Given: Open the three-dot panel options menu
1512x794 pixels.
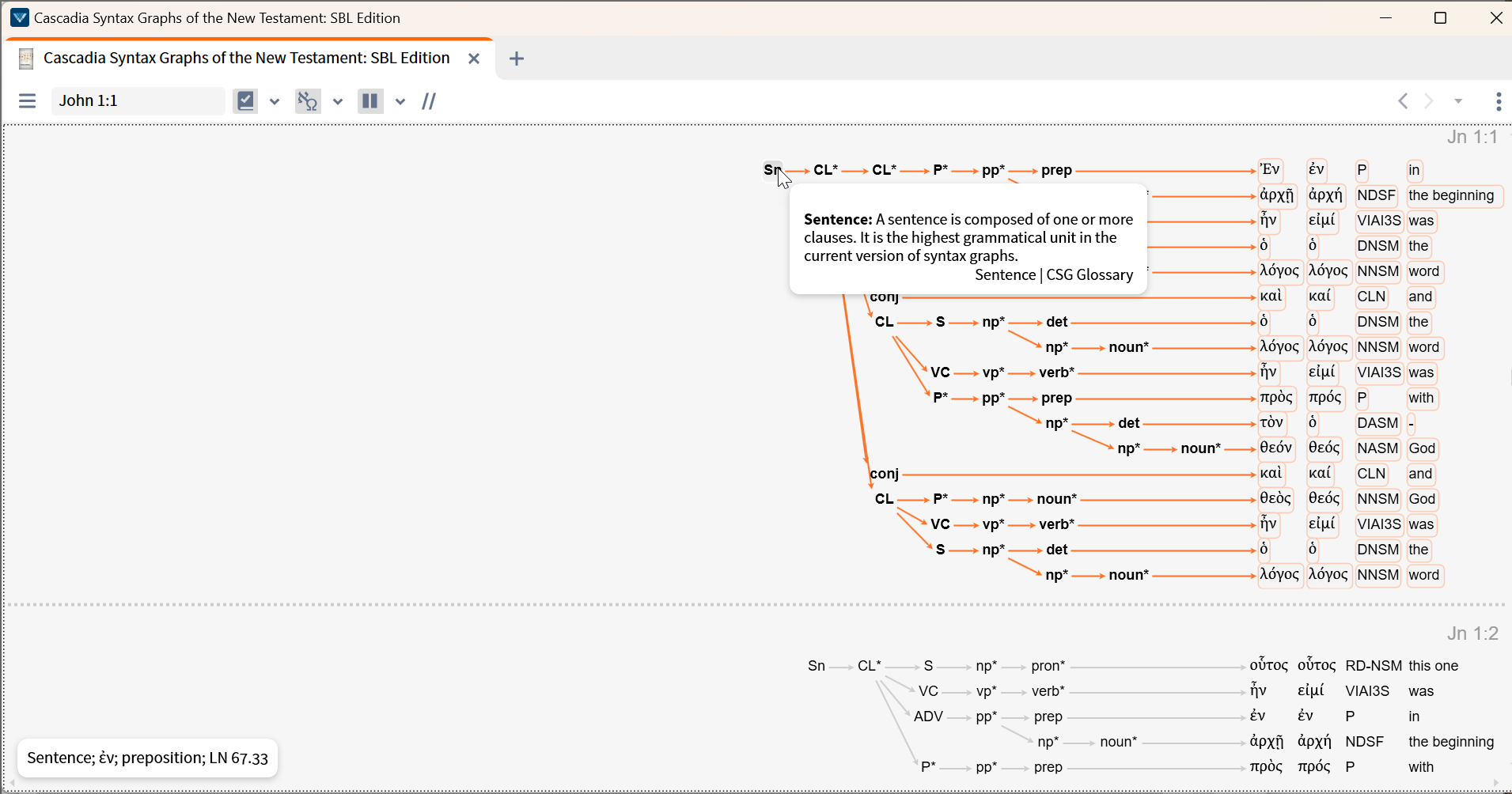Looking at the screenshot, I should click(x=1499, y=101).
